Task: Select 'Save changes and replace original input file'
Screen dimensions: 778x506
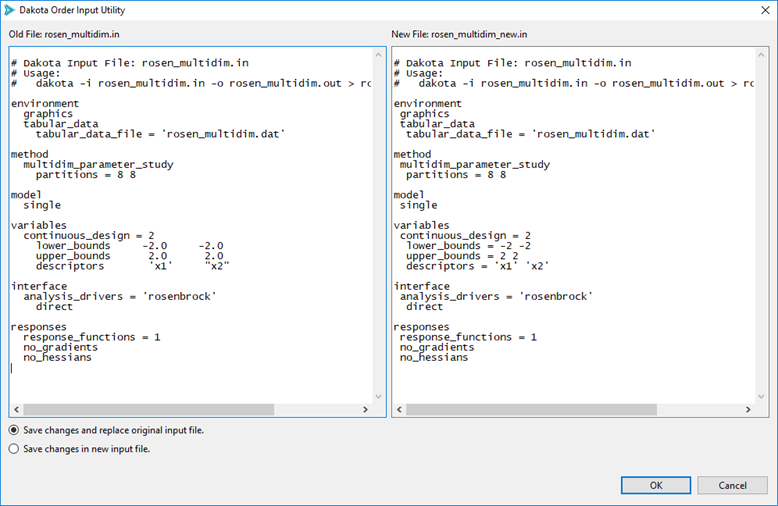Action: point(14,429)
